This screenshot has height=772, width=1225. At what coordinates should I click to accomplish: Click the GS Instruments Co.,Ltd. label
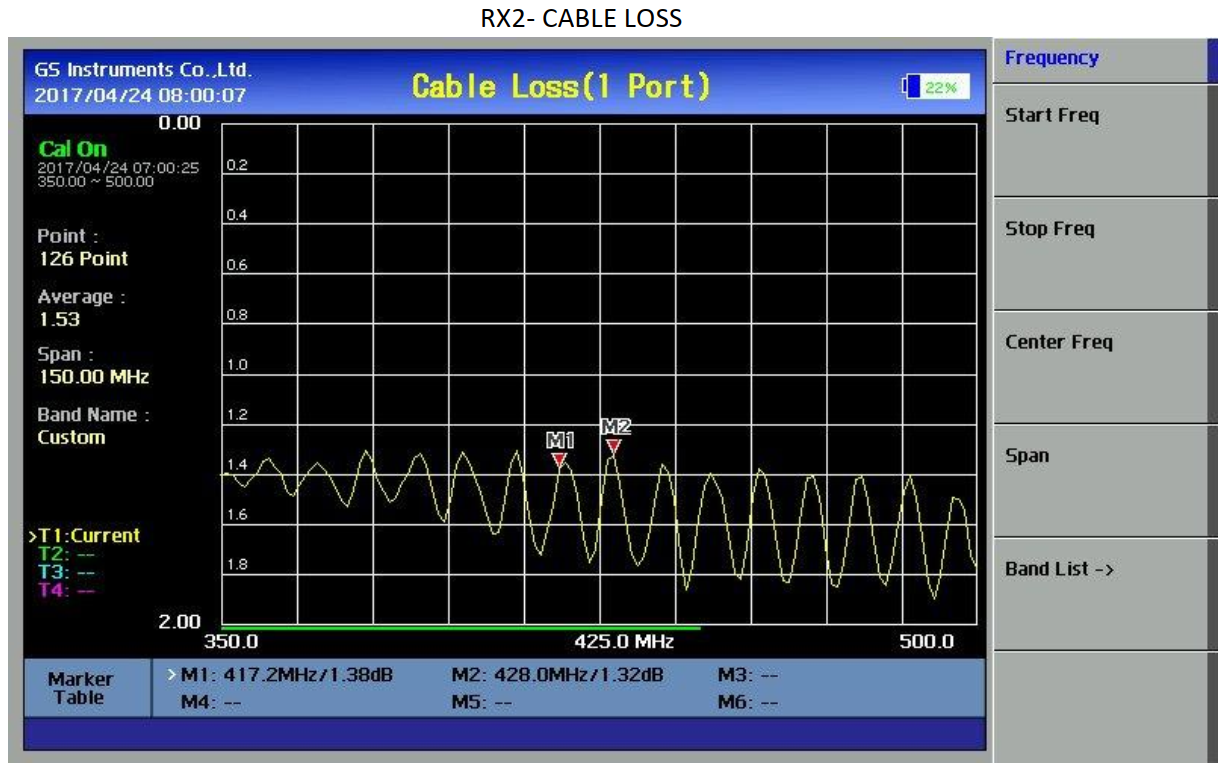coord(143,70)
